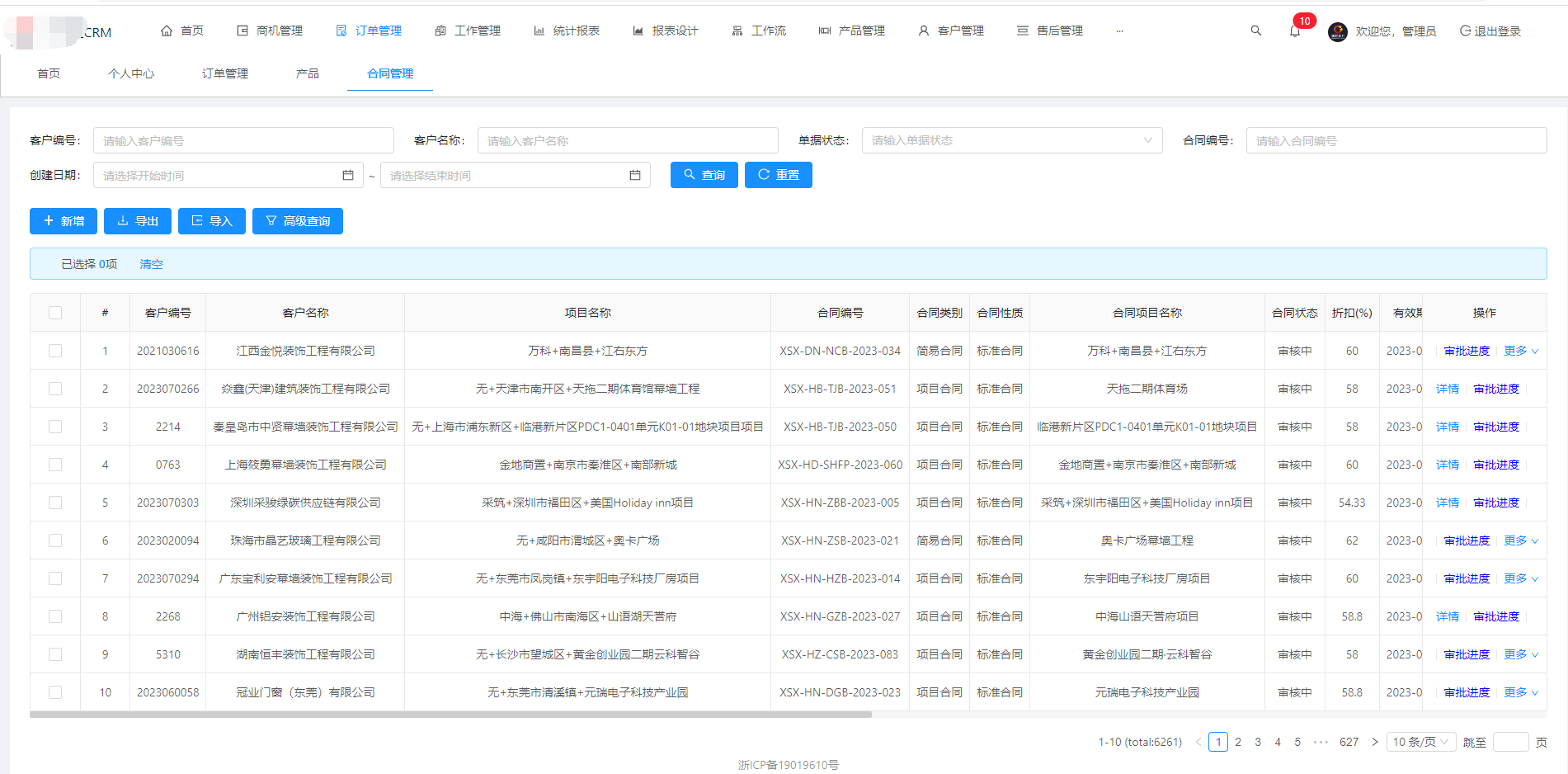Check row 4 上海筱勇幕墙装饰工程有限公司
The image size is (1568, 774).
pos(55,465)
